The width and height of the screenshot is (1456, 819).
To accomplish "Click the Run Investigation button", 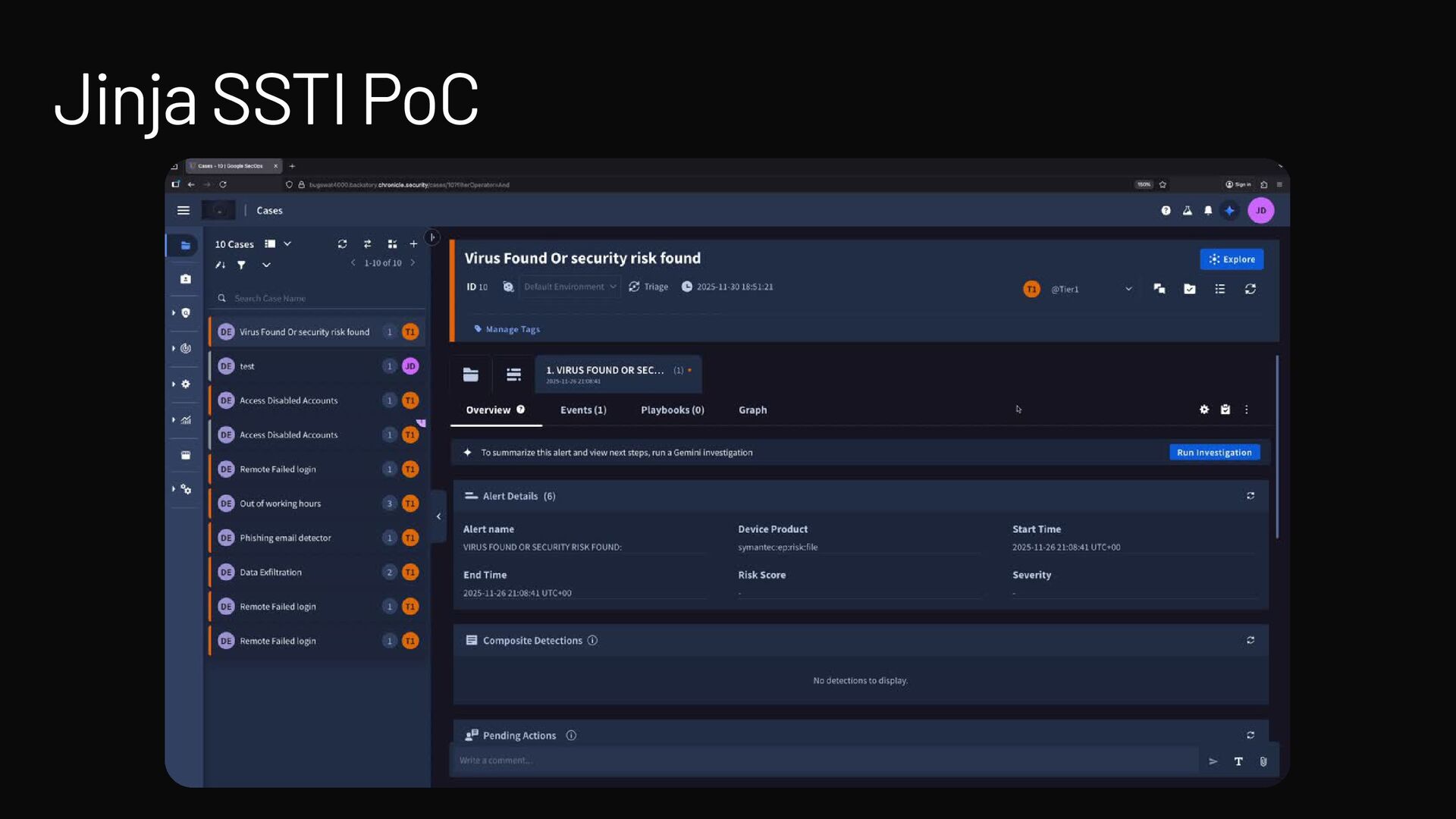I will point(1214,453).
